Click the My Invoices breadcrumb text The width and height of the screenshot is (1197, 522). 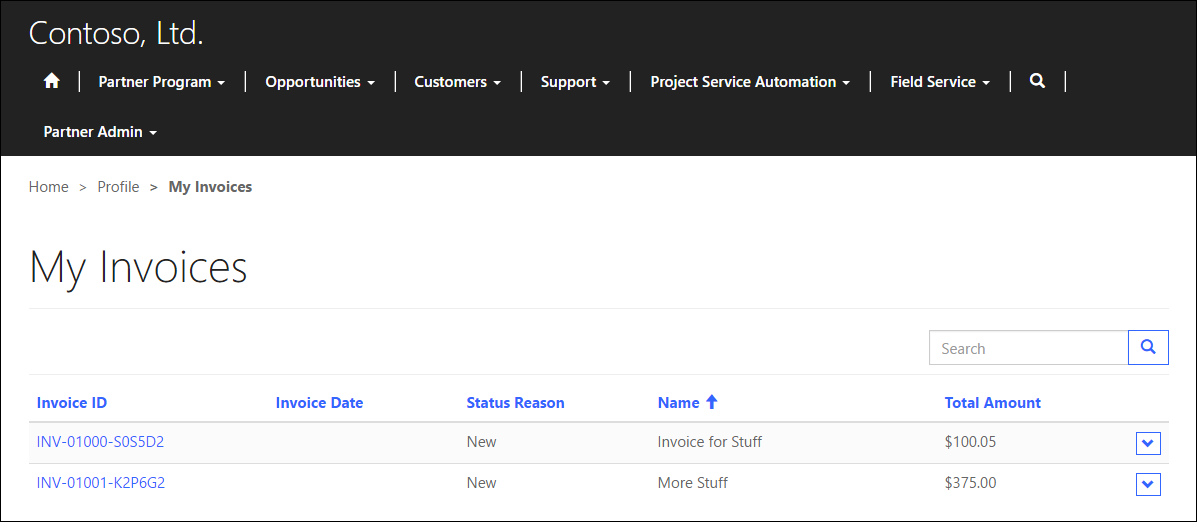210,186
